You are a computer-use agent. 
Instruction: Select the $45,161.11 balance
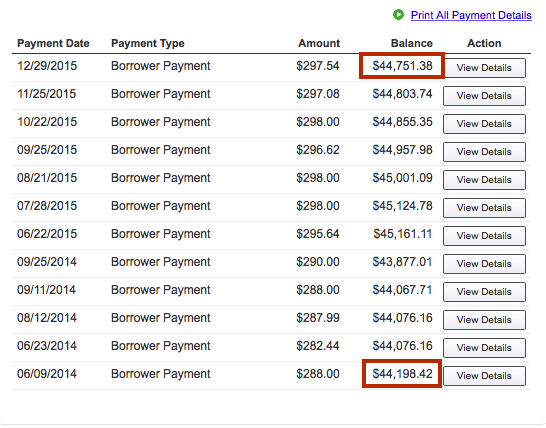[x=403, y=234]
